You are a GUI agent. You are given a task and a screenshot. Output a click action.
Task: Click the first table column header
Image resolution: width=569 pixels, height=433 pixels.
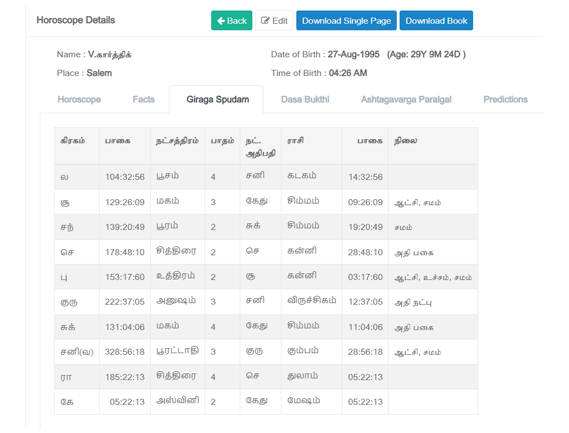pos(73,141)
